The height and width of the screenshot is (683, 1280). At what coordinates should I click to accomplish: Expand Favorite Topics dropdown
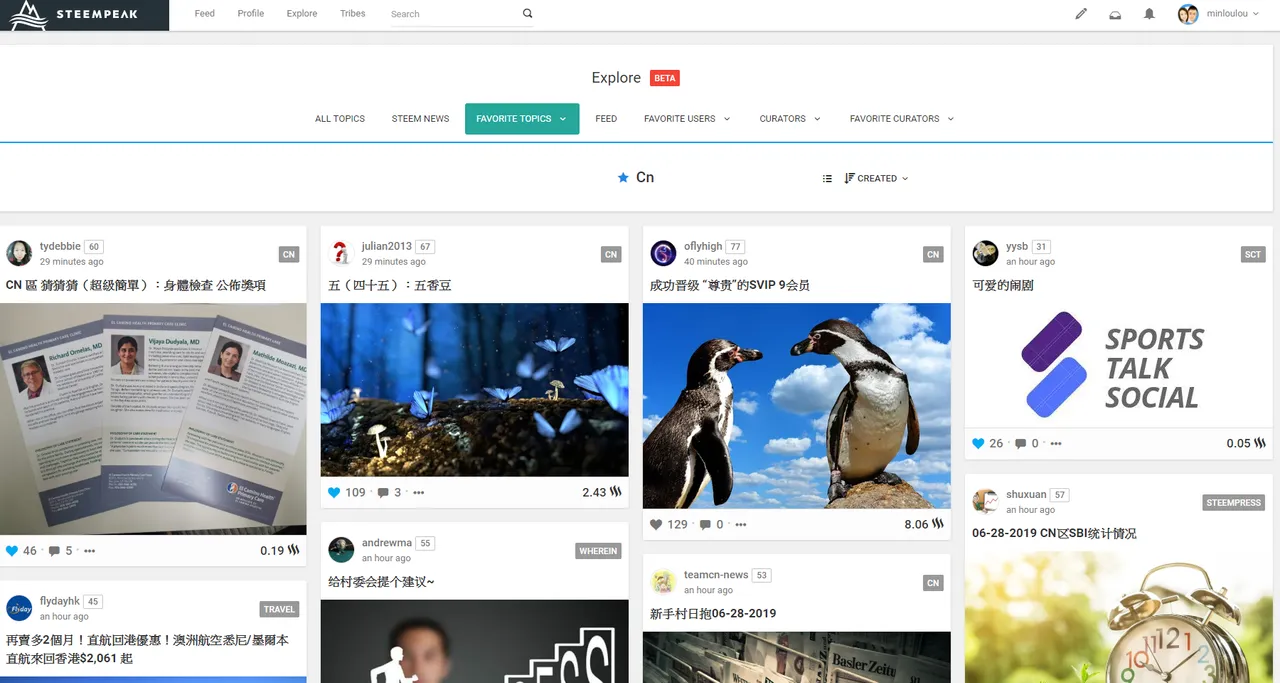coord(522,118)
